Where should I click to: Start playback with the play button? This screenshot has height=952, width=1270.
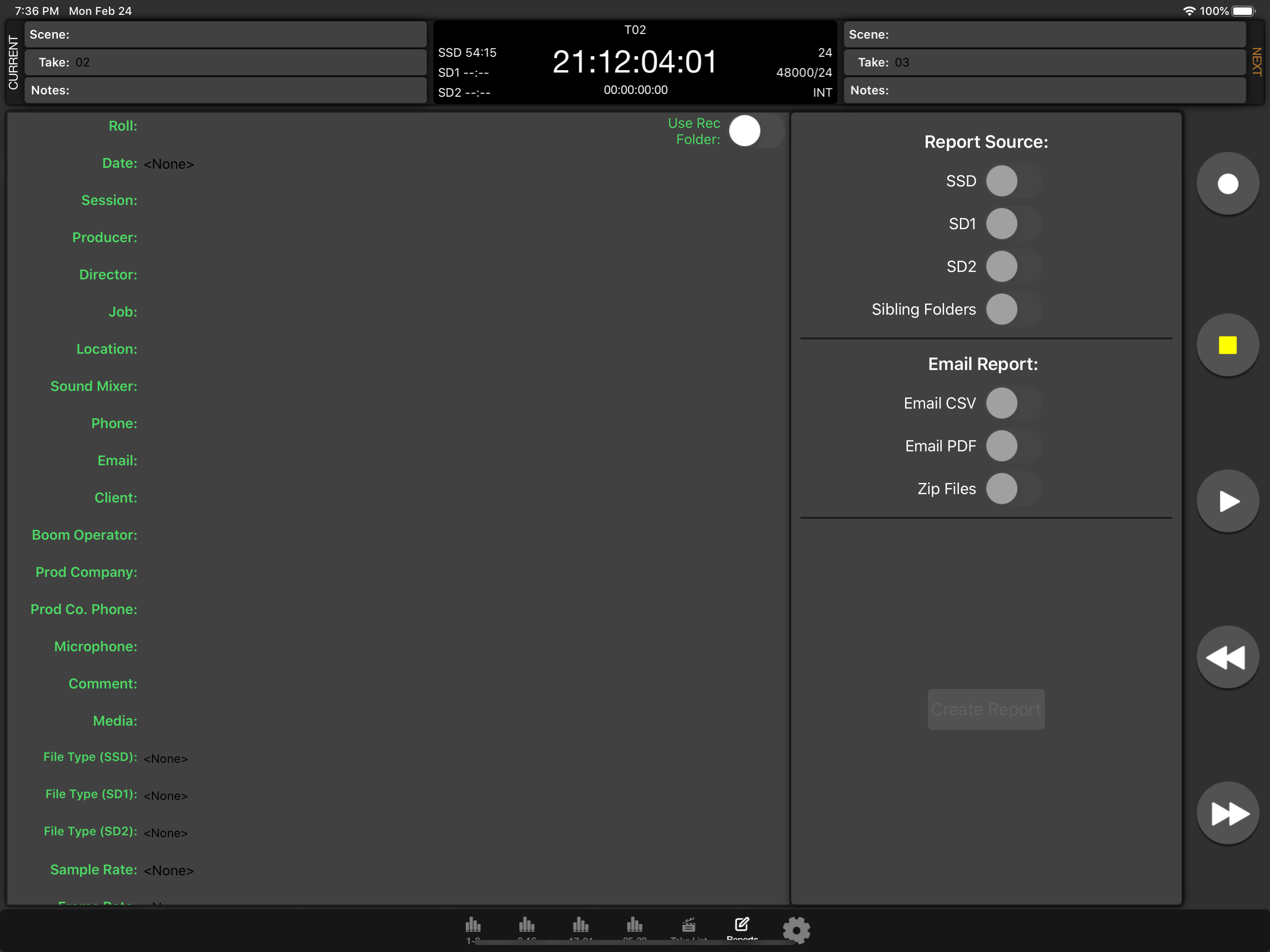pos(1228,501)
